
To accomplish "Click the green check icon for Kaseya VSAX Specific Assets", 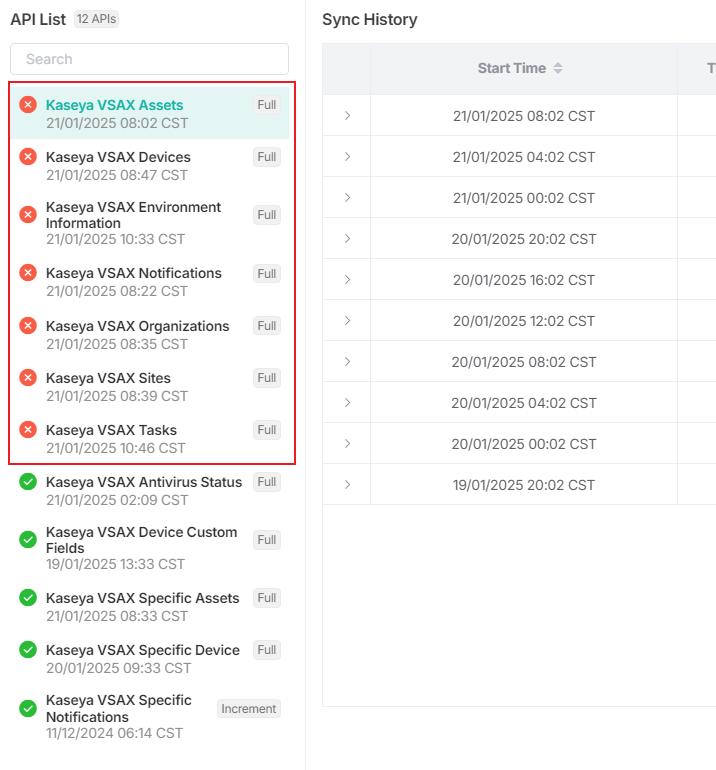I will (28, 598).
